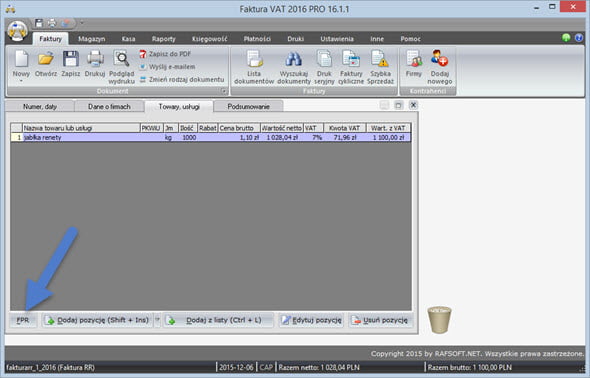Open Druk seryjny
590x378 pixels.
(x=324, y=67)
